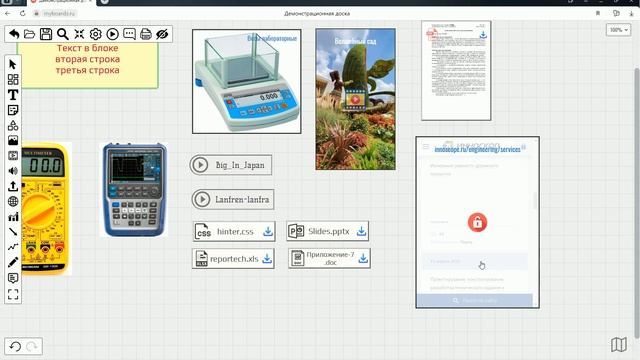
Task: Open board settings gear icon
Action: coord(96,34)
